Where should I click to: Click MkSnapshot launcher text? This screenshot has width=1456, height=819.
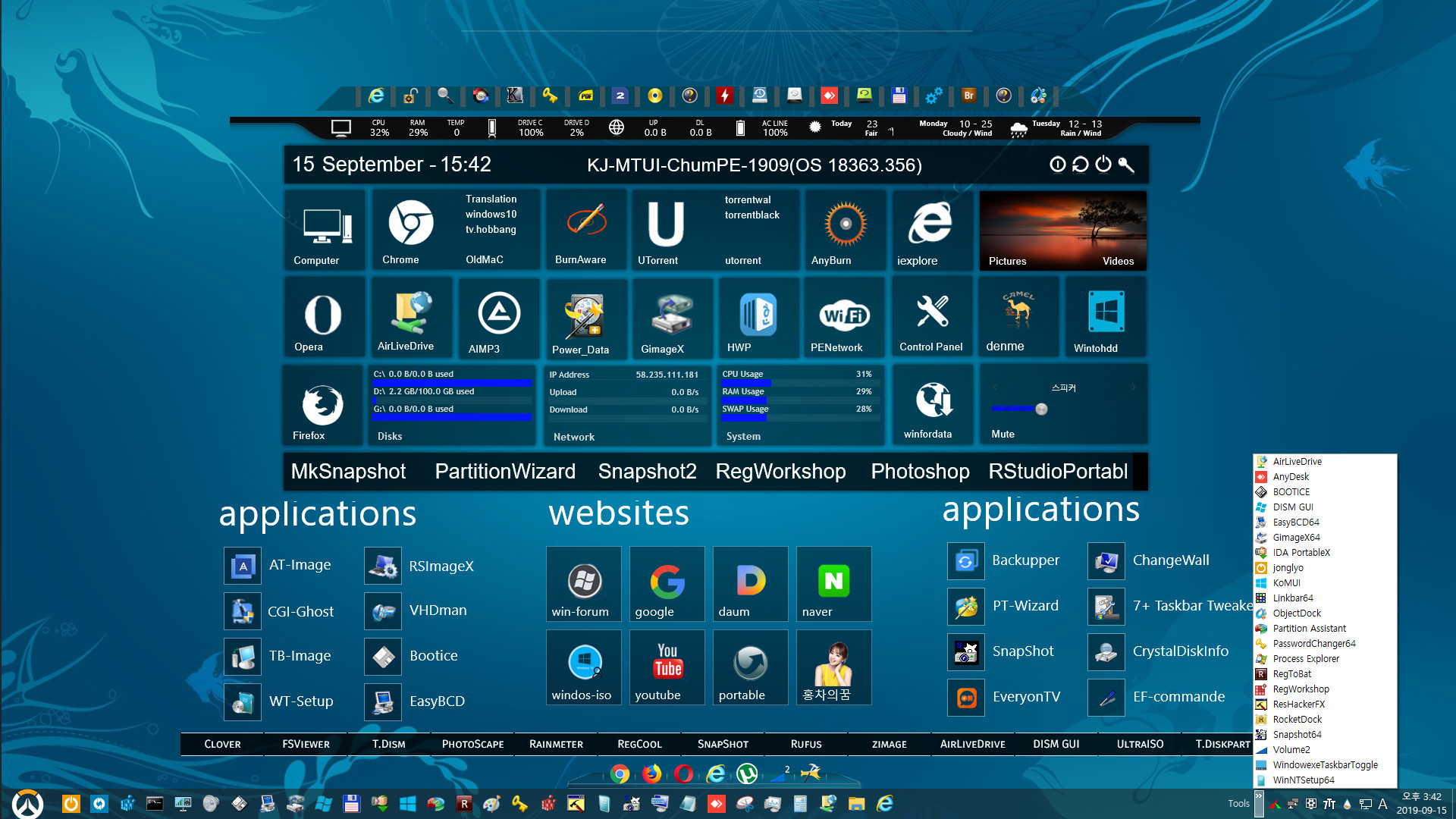point(348,472)
